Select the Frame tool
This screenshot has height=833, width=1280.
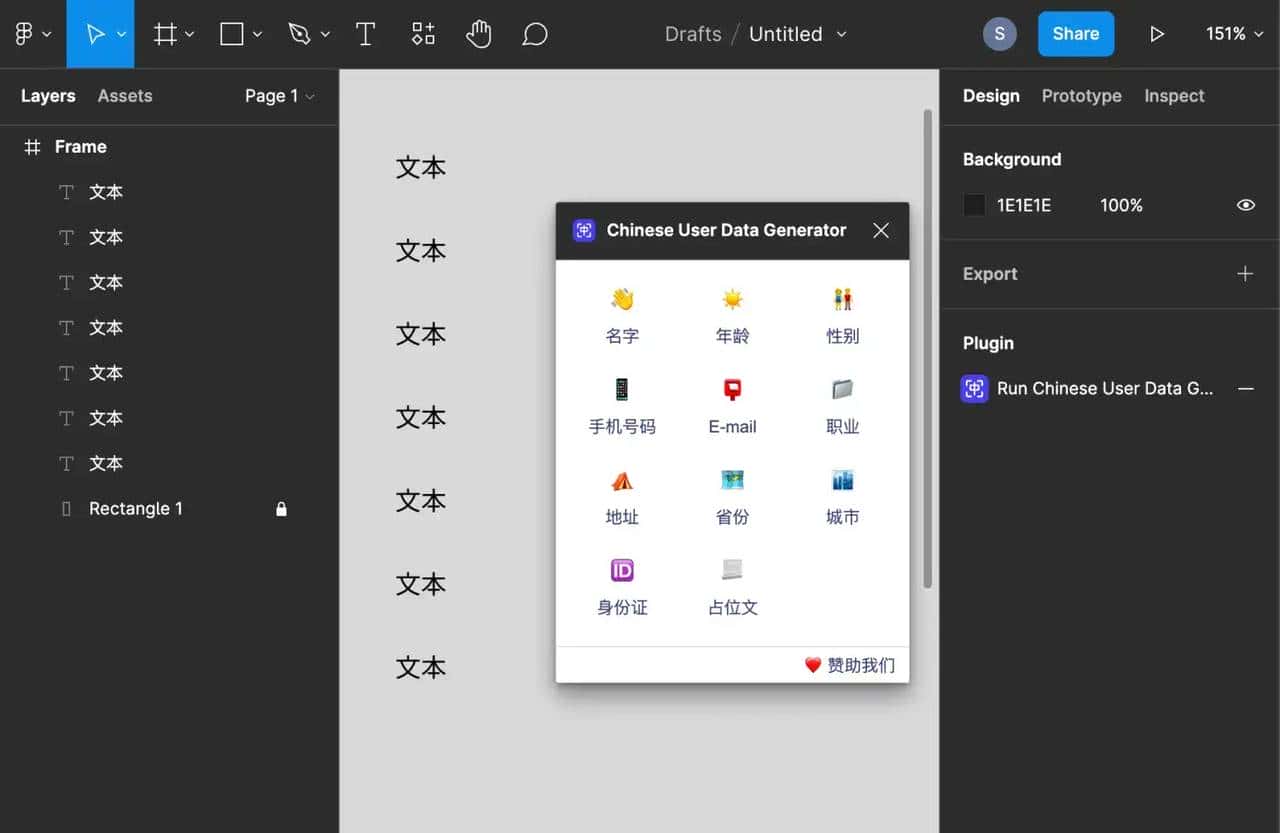164,33
